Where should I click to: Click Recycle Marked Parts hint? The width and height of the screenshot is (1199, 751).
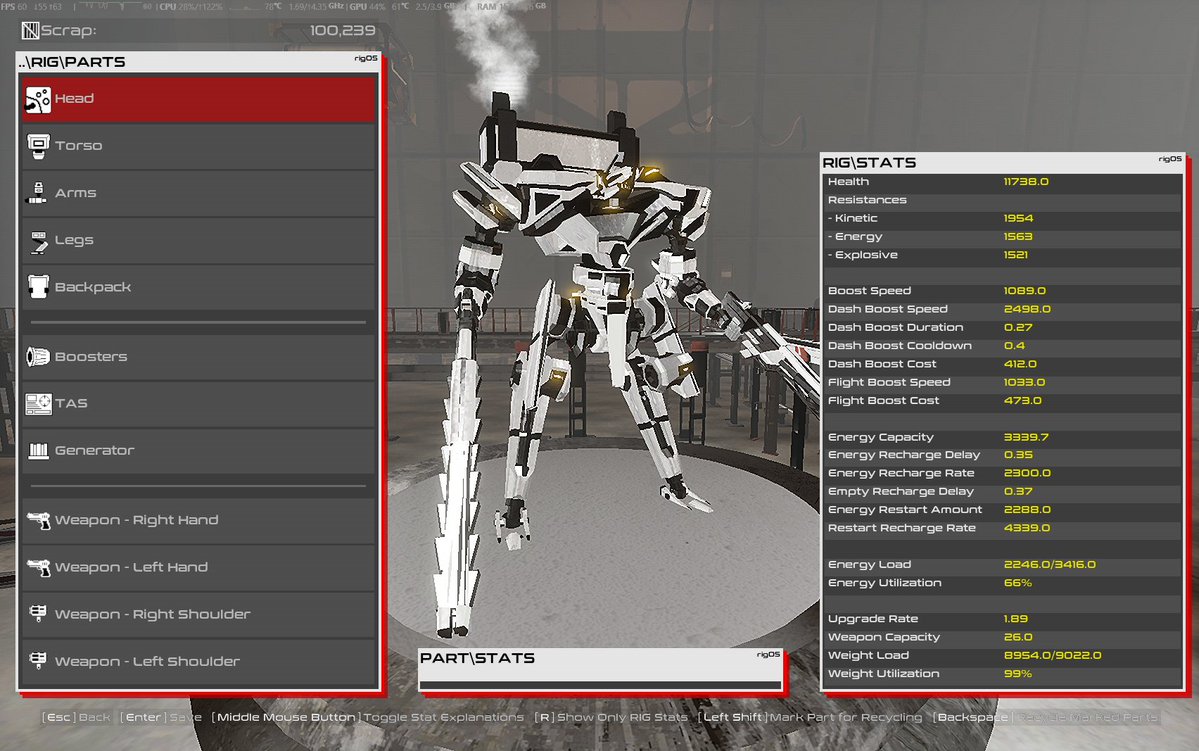coord(1046,717)
